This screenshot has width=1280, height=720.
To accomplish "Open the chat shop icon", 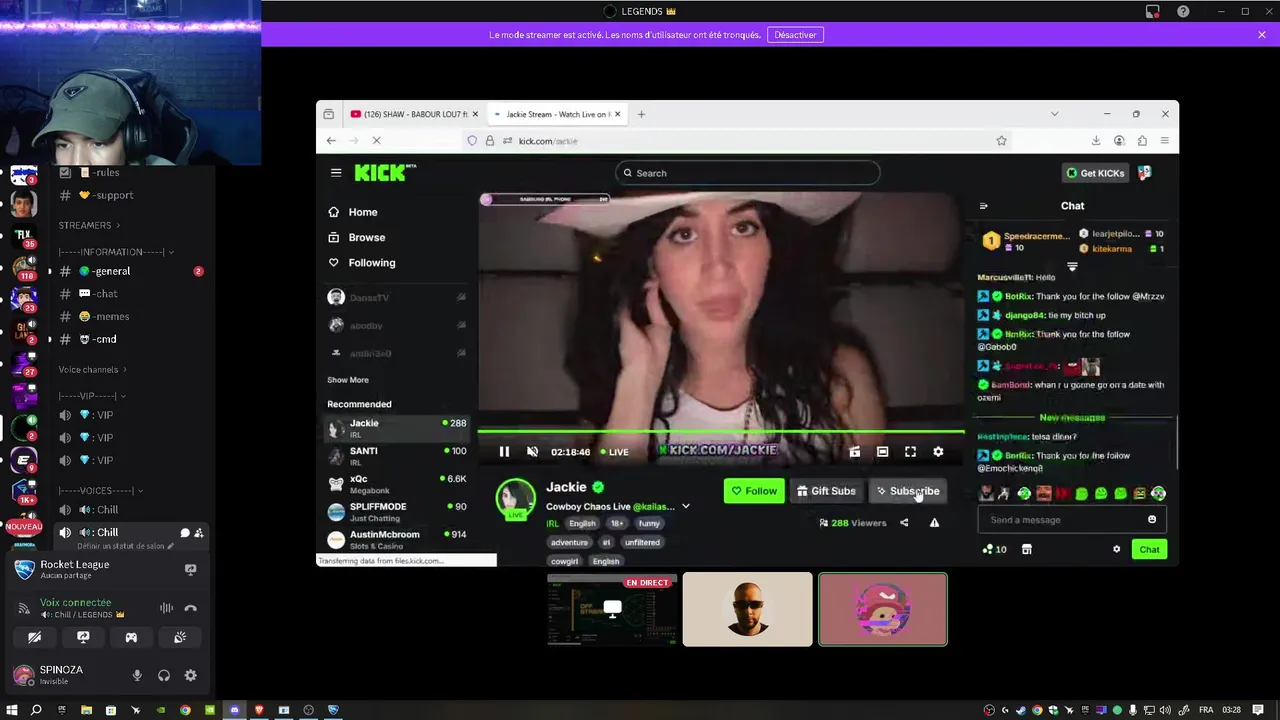I will coord(1026,549).
